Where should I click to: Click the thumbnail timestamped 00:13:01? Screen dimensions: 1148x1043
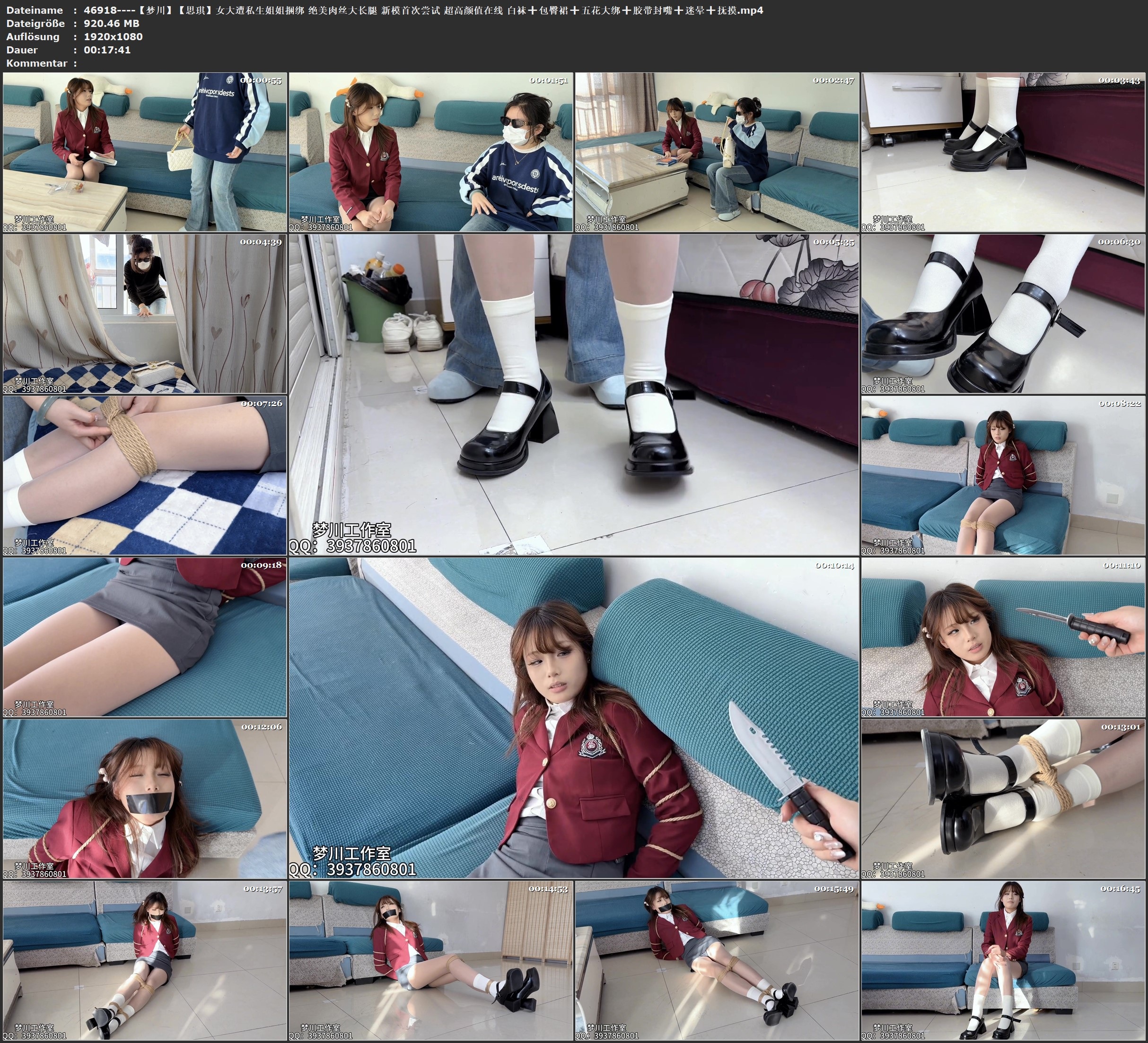(1003, 799)
